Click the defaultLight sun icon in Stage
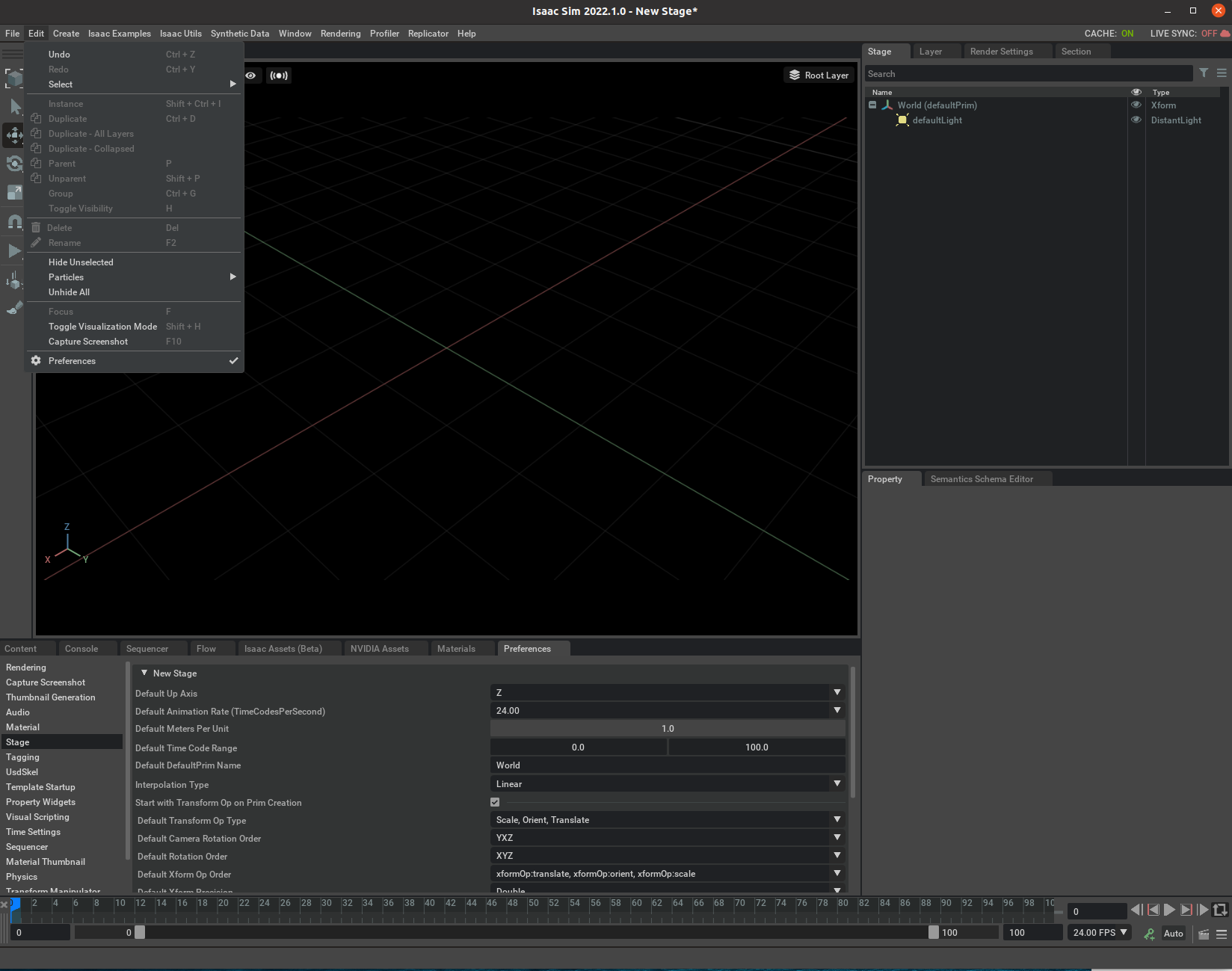The height and width of the screenshot is (971, 1232). (x=902, y=120)
